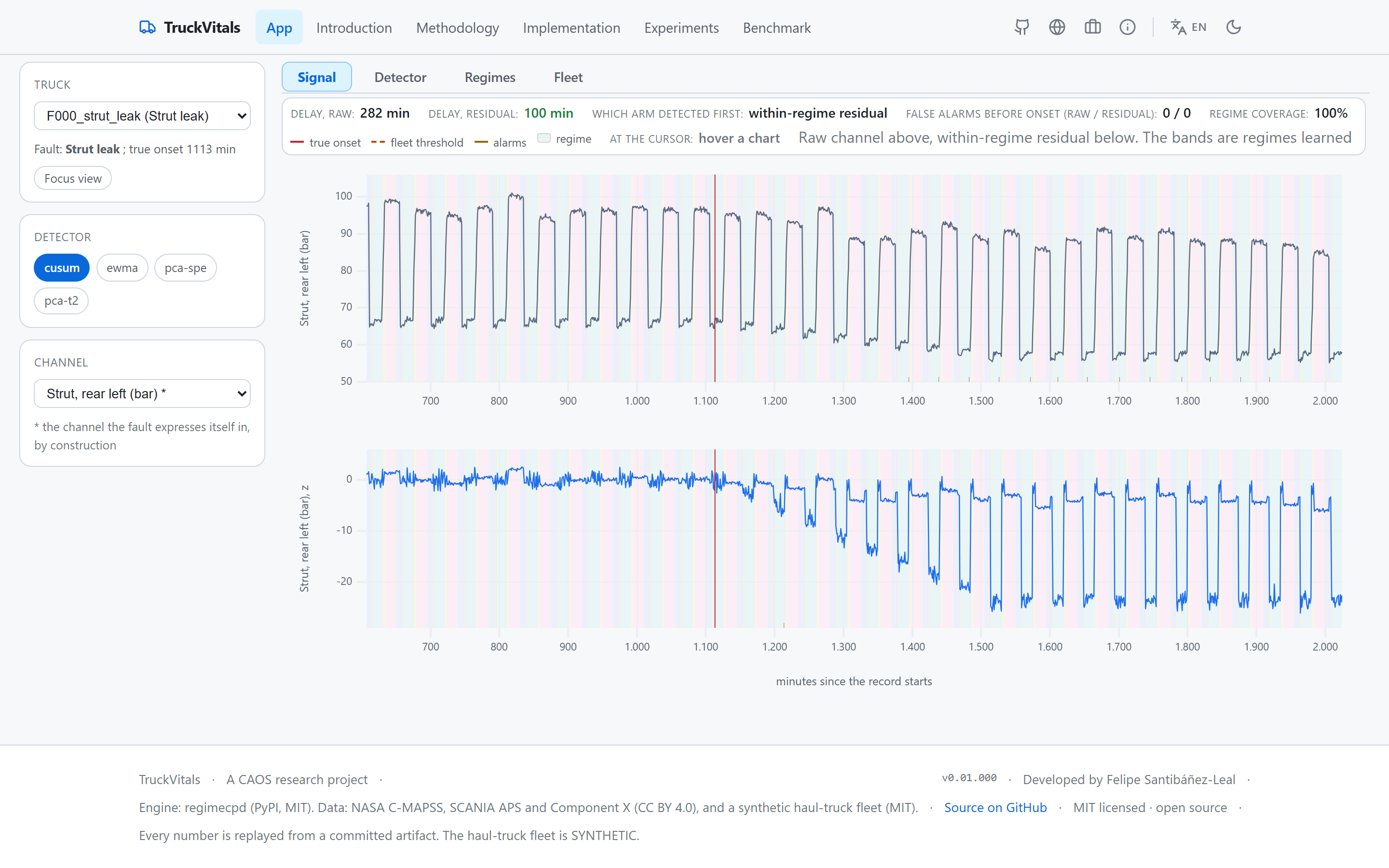
Task: Switch to the Regimes tab
Action: (x=490, y=77)
